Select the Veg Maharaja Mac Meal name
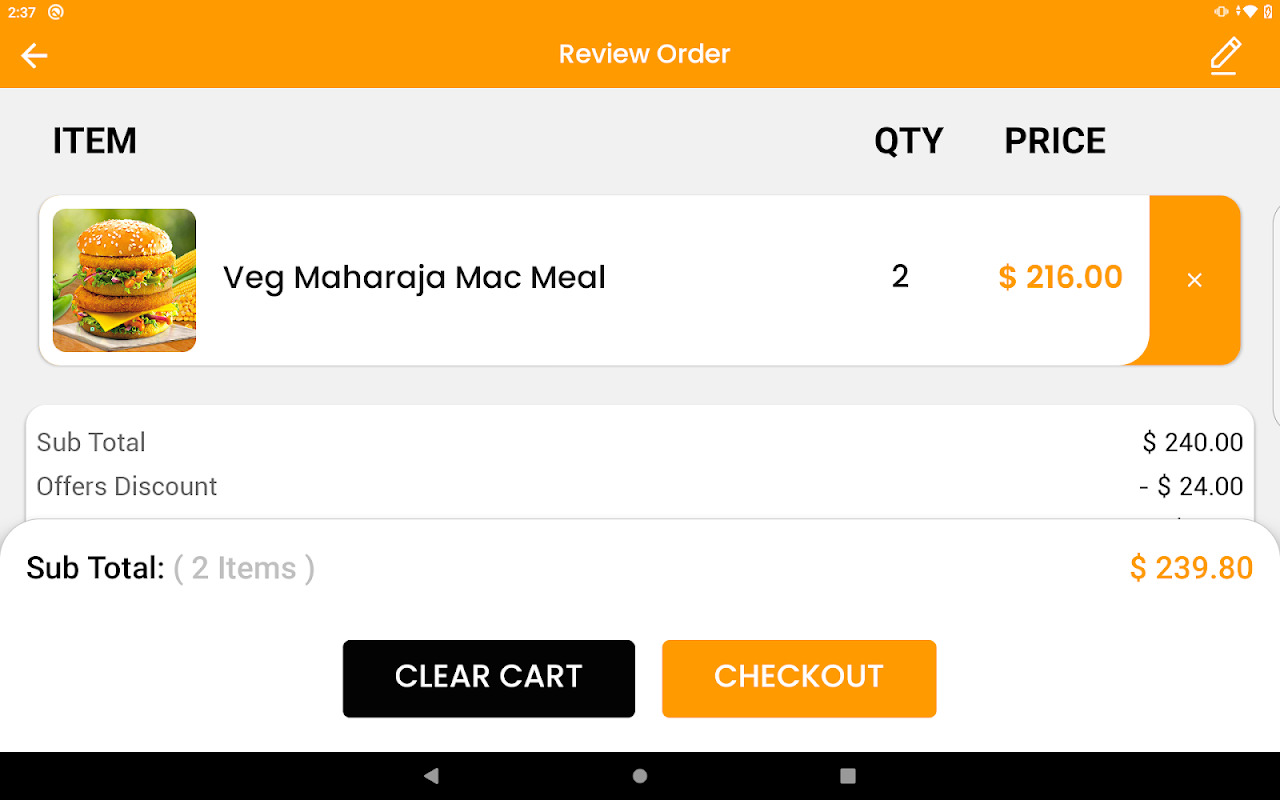The image size is (1280, 800). (x=414, y=277)
